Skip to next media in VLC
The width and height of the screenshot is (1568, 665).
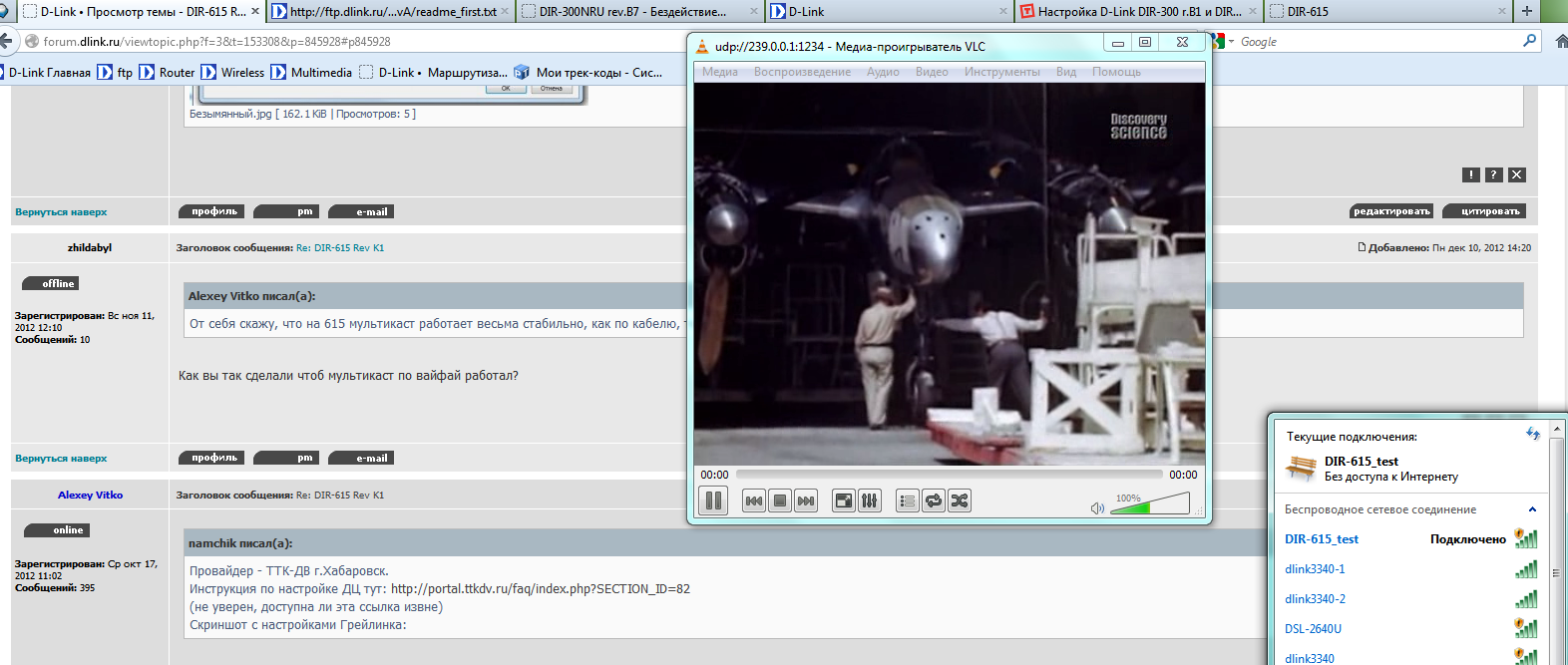806,500
